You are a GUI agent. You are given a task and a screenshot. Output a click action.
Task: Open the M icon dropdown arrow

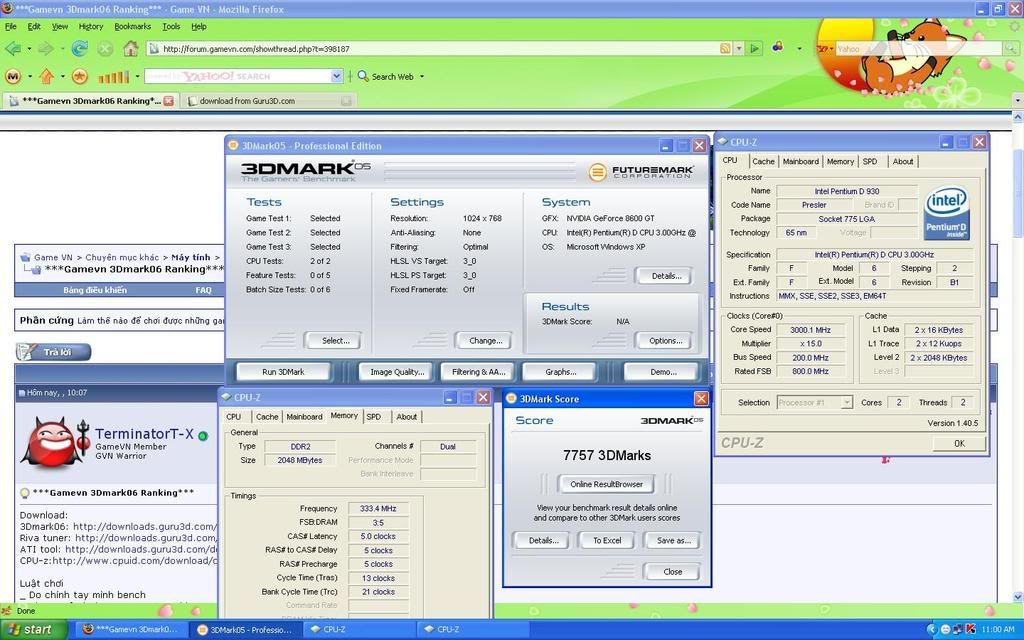tap(30, 77)
